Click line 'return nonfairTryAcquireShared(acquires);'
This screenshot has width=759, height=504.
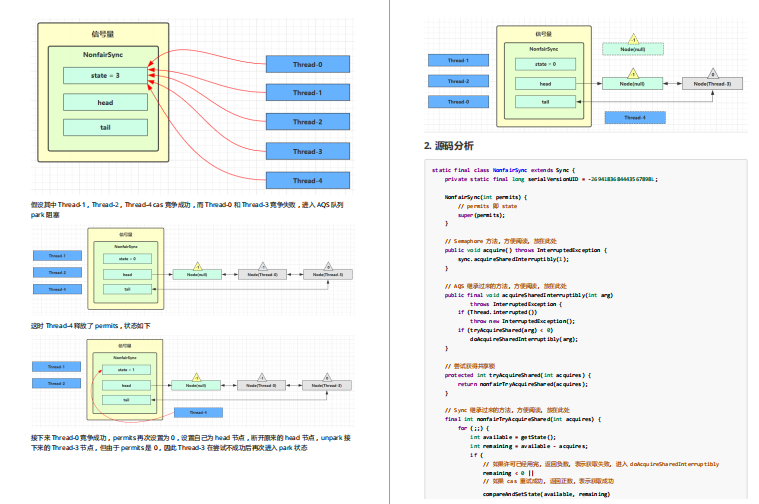click(x=523, y=384)
